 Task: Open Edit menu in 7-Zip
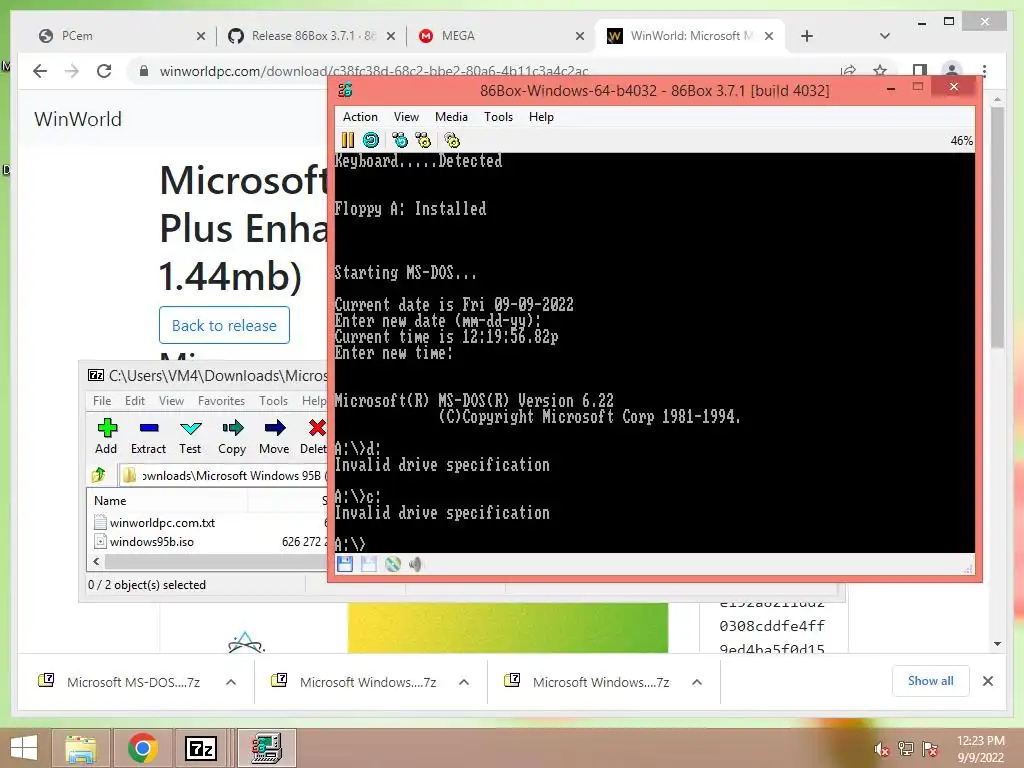point(135,400)
